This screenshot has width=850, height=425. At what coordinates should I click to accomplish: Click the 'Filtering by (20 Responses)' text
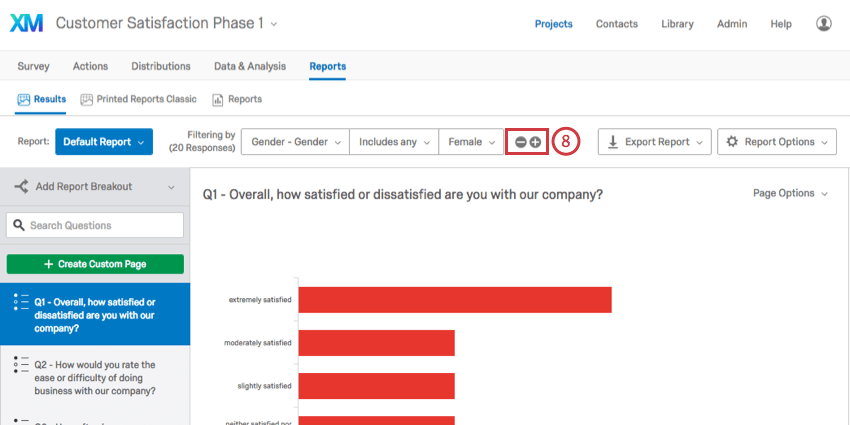(202, 141)
